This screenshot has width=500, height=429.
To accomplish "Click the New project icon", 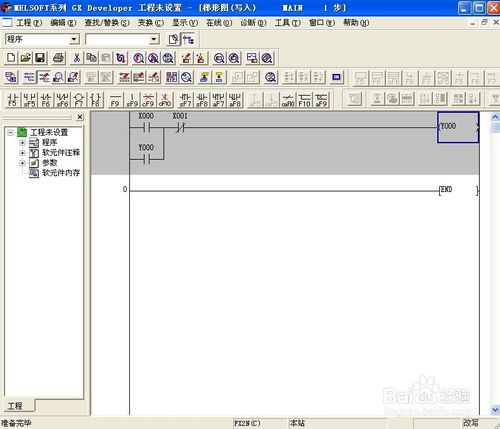I will pos(11,58).
